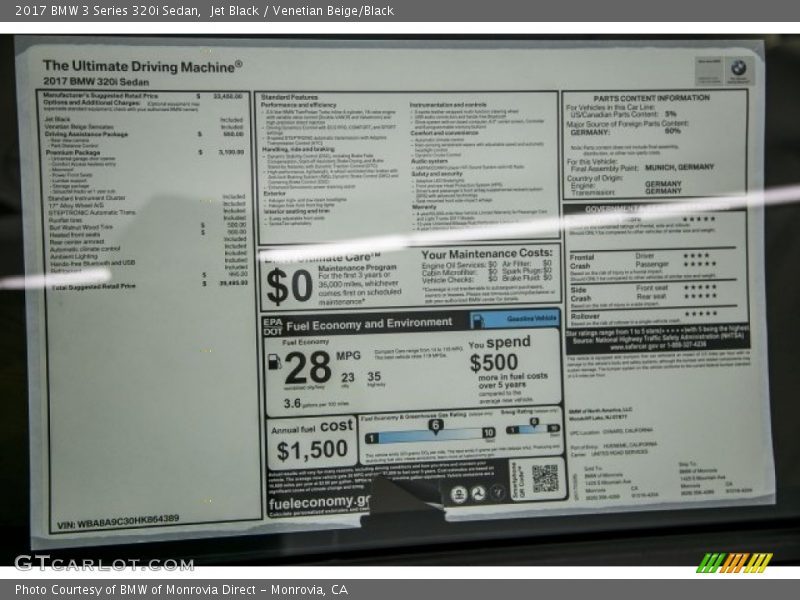The height and width of the screenshot is (600, 800).
Task: Click the VIN WBA8A9C30HK864389
Action: coord(118,521)
